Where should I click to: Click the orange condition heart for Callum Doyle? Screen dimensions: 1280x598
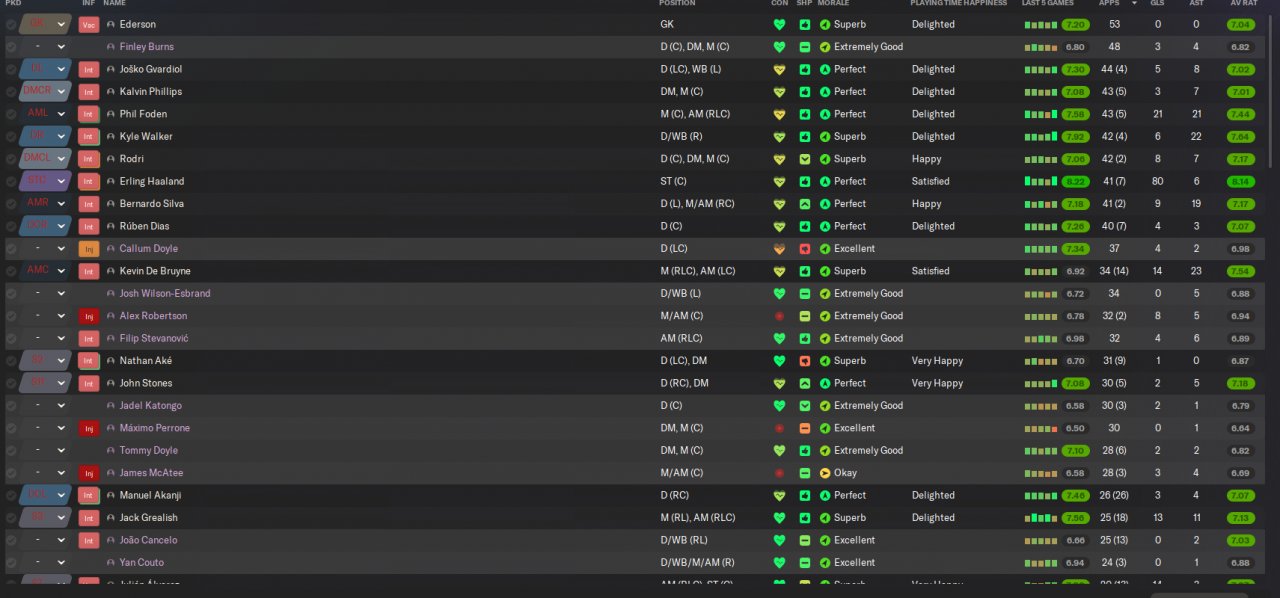point(779,248)
